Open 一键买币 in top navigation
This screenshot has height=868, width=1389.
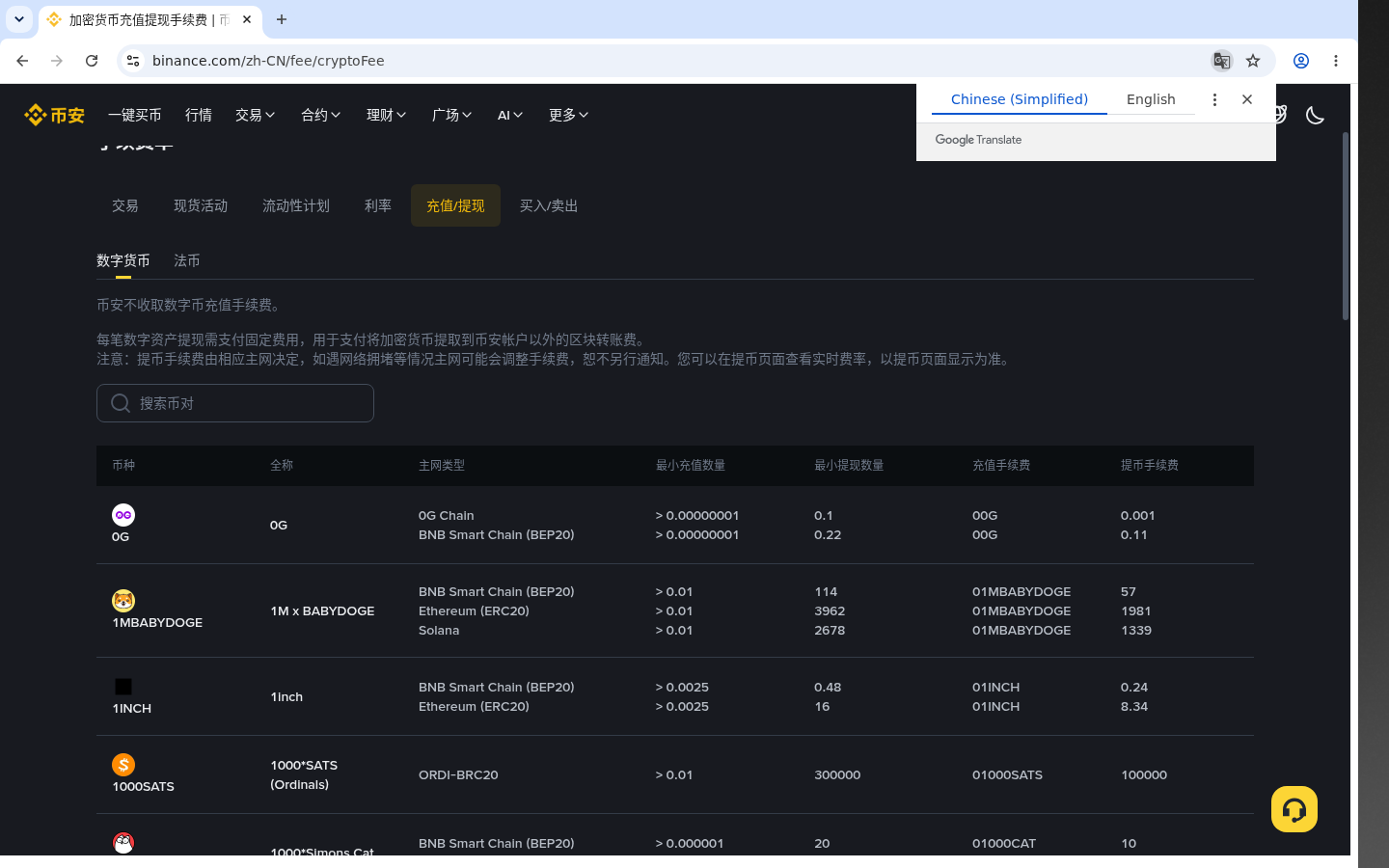click(x=135, y=115)
